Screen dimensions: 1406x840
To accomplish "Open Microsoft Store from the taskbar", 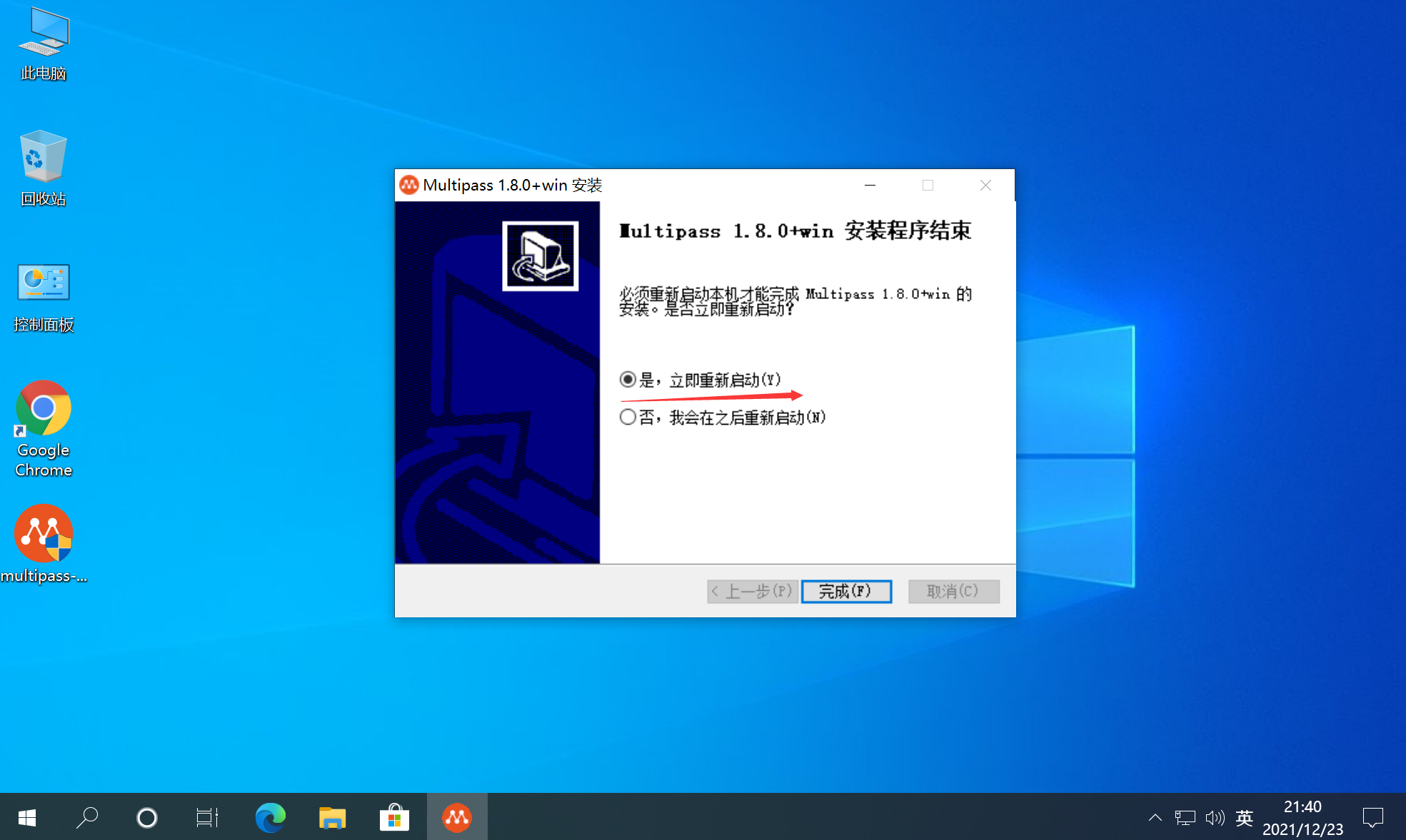I will coord(394,817).
